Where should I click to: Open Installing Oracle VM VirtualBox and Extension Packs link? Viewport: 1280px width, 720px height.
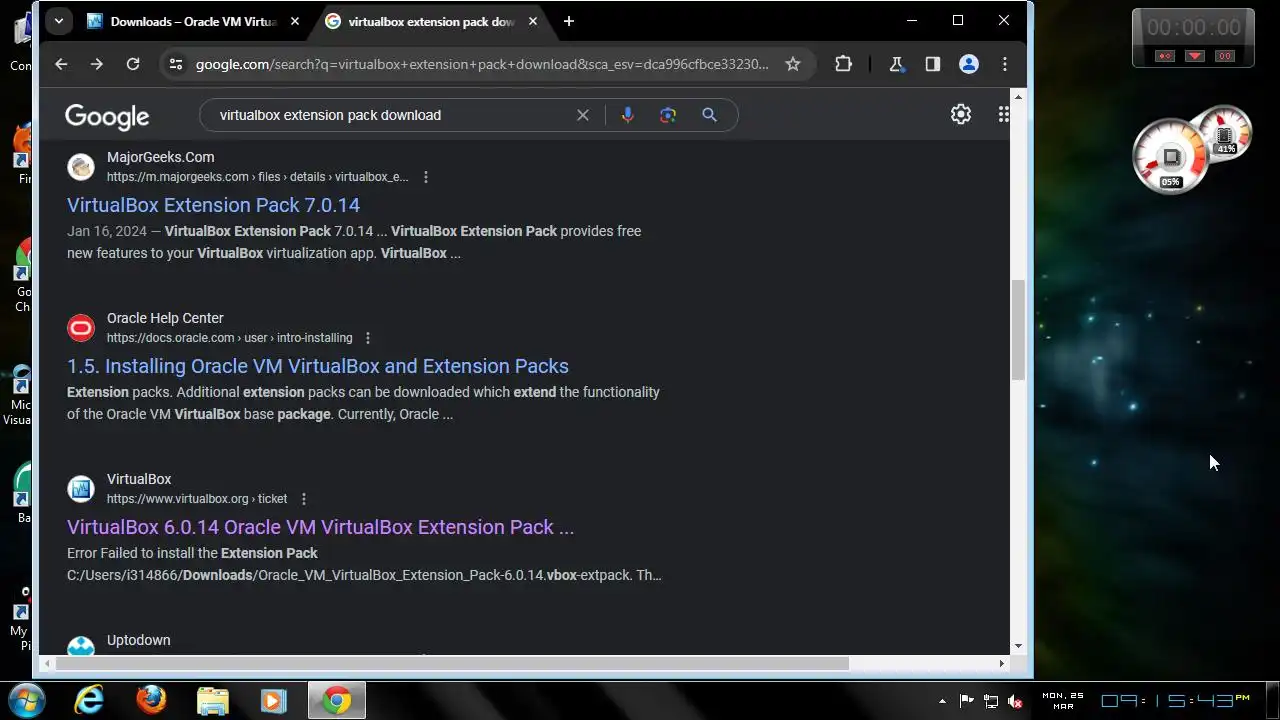(318, 366)
